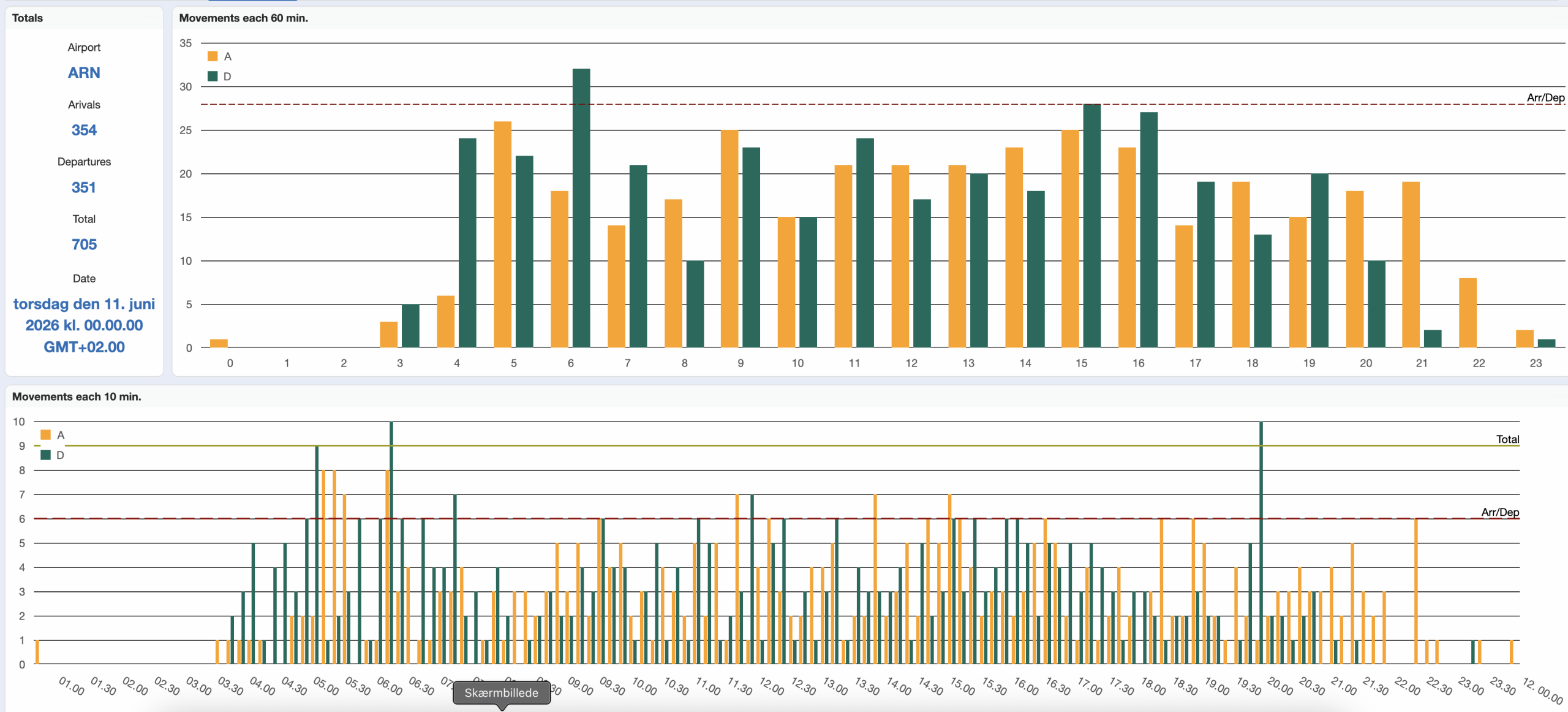The image size is (1568, 712).
Task: Click the hour 0 arrivals bar
Action: point(219,343)
